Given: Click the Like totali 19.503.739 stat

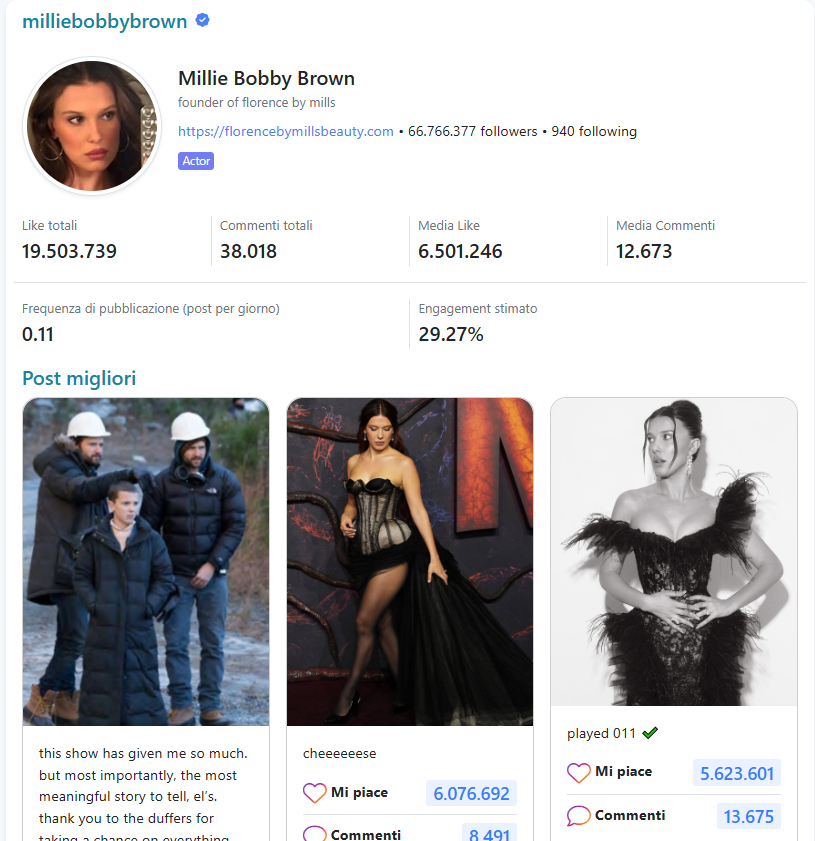Looking at the screenshot, I should (69, 240).
